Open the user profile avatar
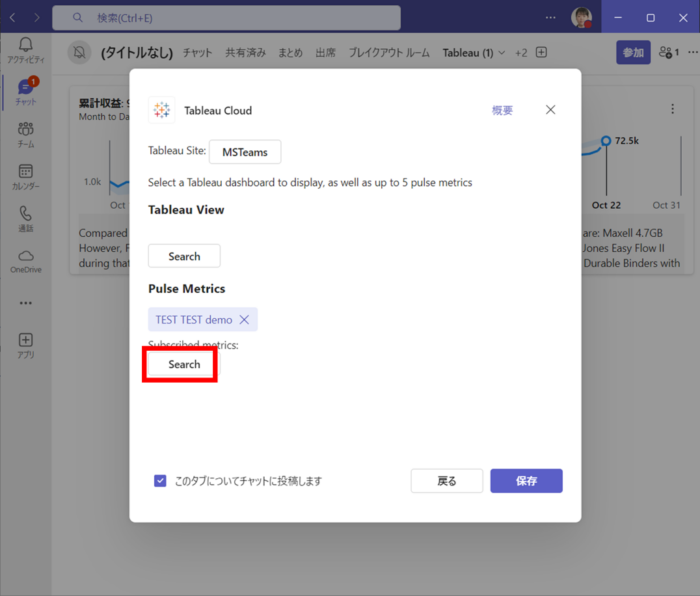The height and width of the screenshot is (596, 700). click(x=581, y=18)
